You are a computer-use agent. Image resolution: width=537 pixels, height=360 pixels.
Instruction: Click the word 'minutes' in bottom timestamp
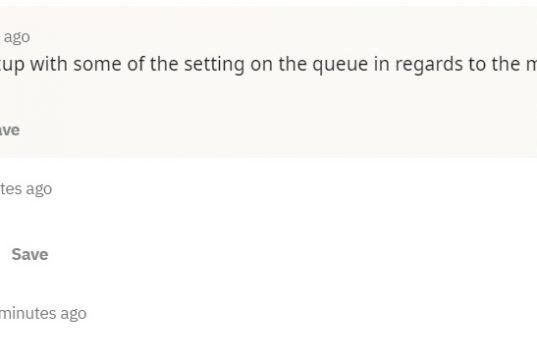click(27, 313)
